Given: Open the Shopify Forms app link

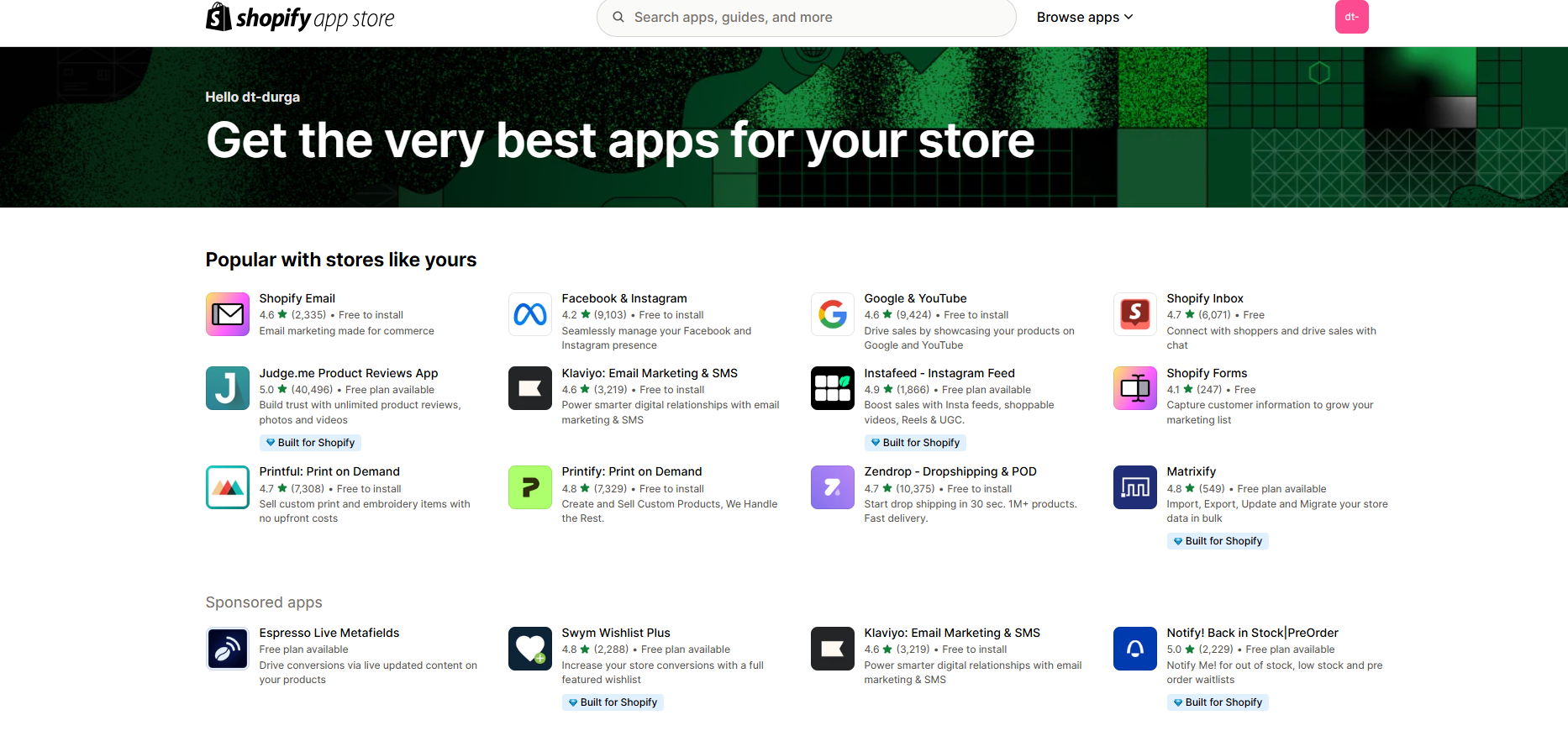Looking at the screenshot, I should click(1206, 373).
